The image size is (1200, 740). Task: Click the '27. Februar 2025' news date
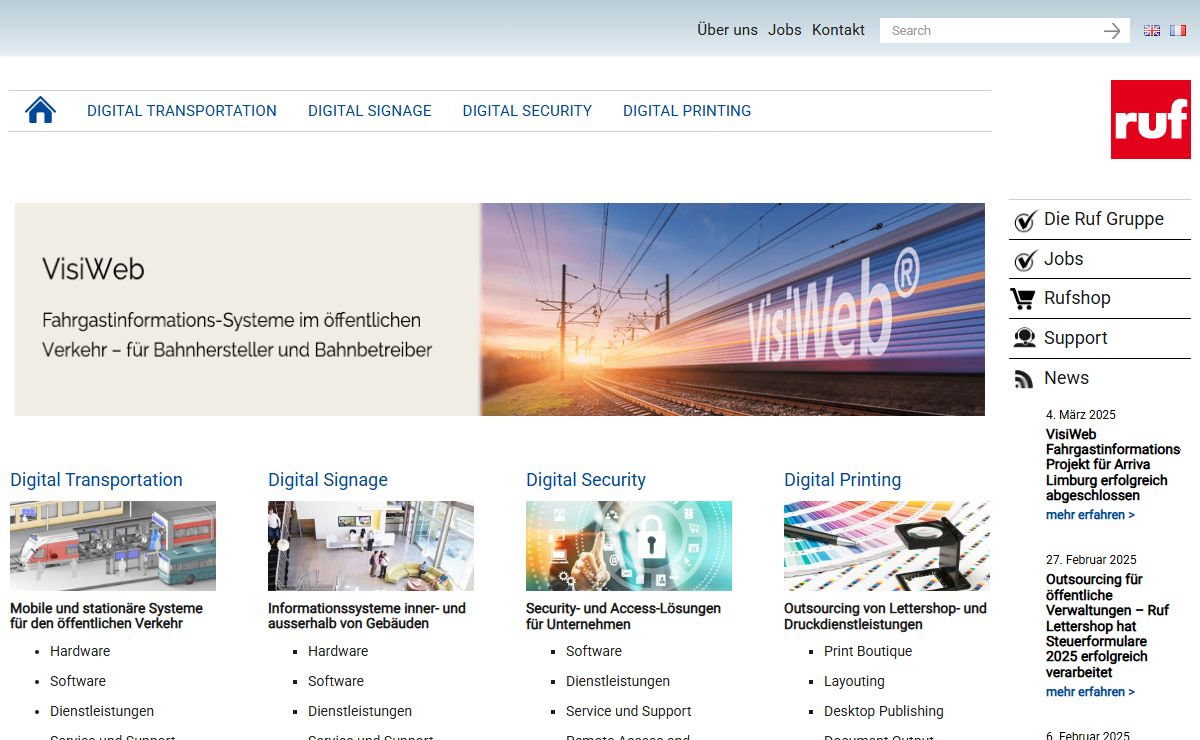(1091, 560)
